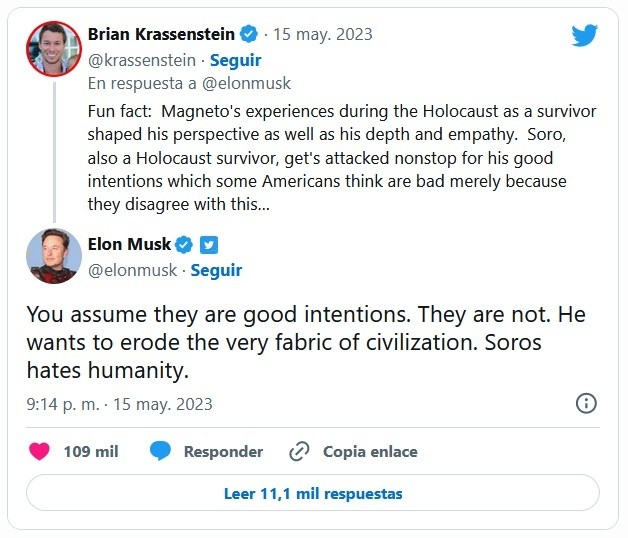Click the Elon Musk display name
Image resolution: width=628 pixels, height=538 pixels.
pos(130,245)
